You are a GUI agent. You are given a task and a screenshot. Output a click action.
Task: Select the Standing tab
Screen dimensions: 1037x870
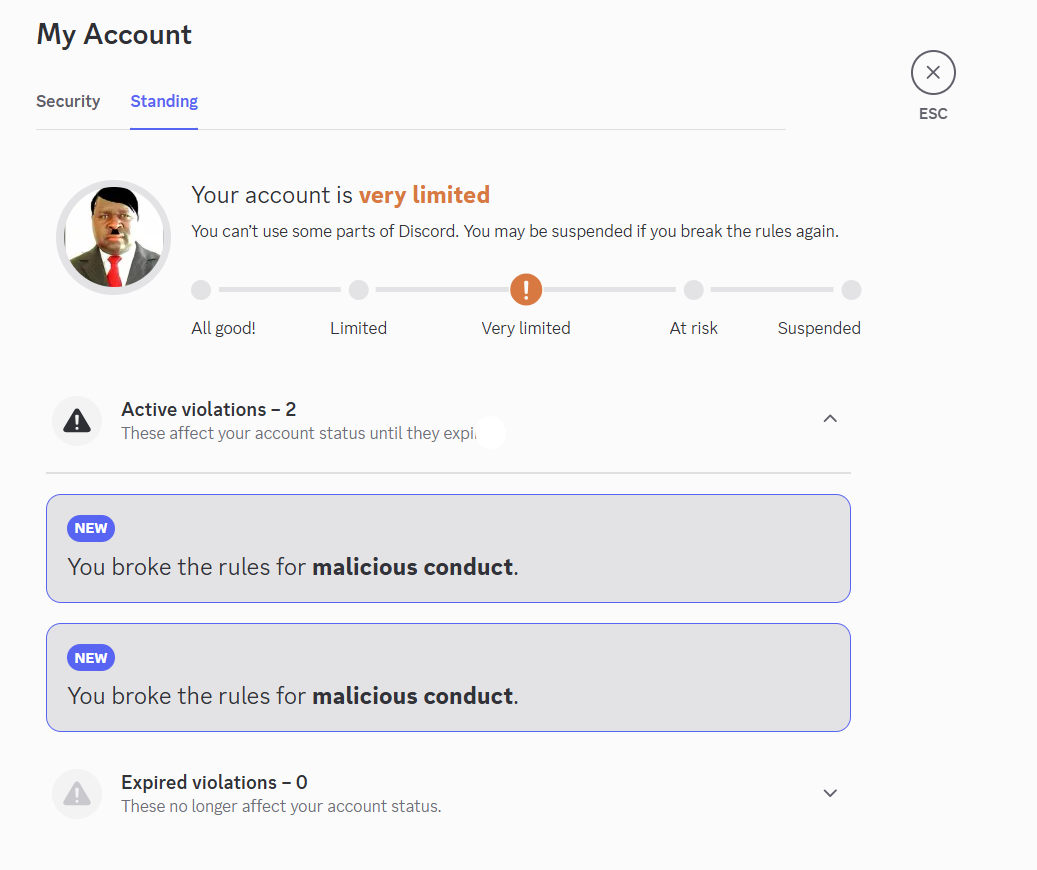pyautogui.click(x=164, y=101)
